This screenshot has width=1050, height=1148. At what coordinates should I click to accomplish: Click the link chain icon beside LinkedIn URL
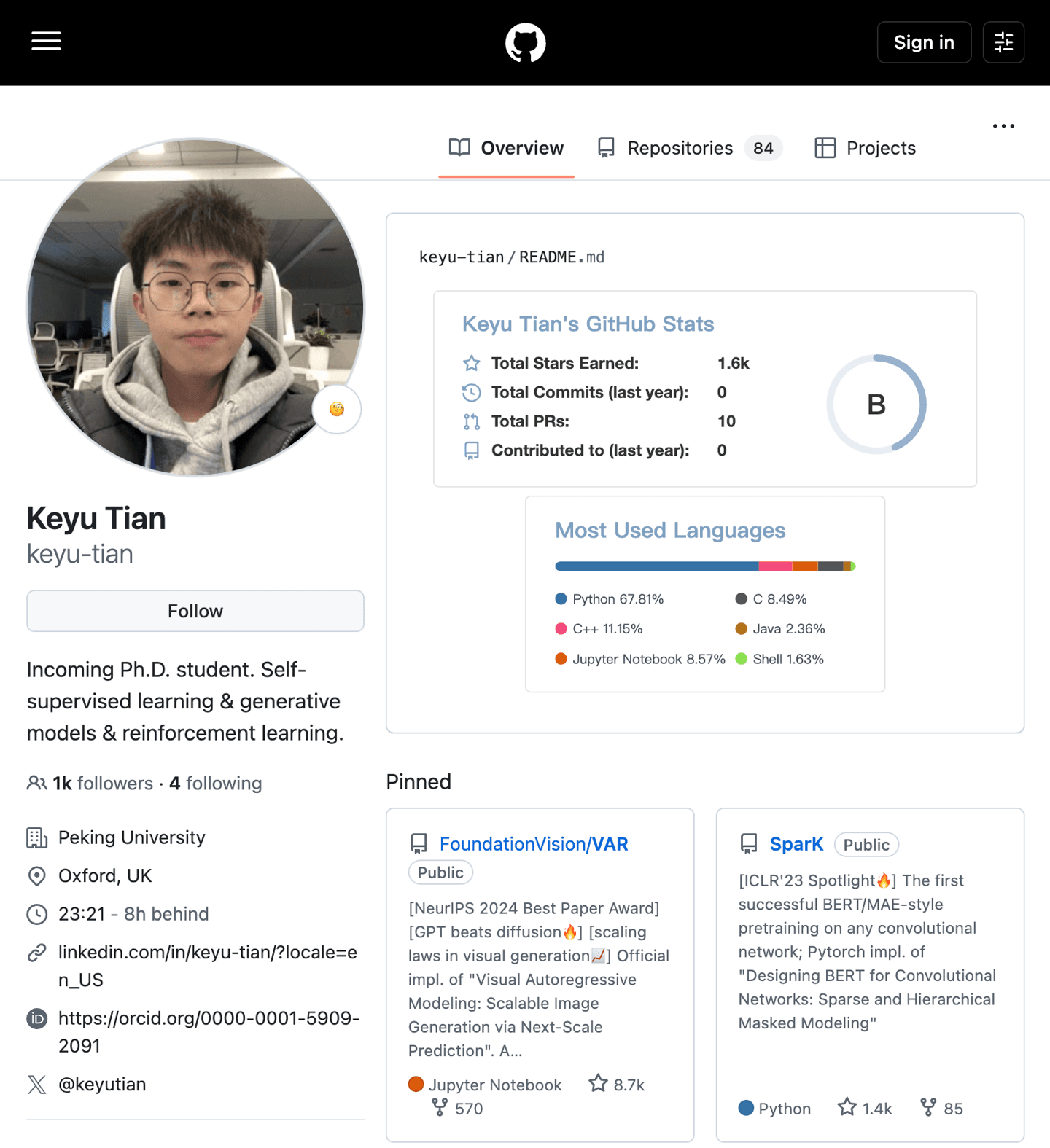(36, 953)
